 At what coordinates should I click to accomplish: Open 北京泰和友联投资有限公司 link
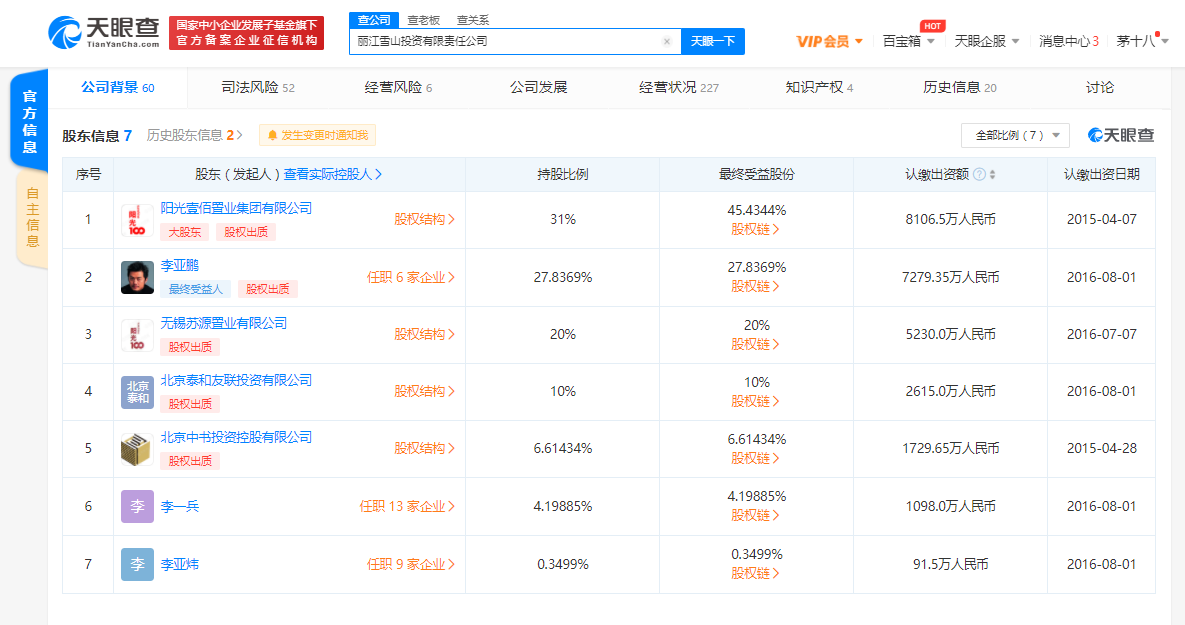(236, 380)
